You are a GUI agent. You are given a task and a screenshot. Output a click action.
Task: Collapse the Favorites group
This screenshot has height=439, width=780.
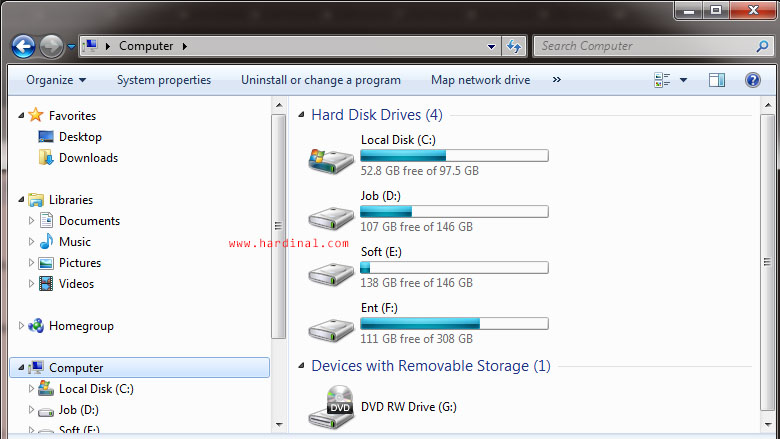click(x=21, y=115)
